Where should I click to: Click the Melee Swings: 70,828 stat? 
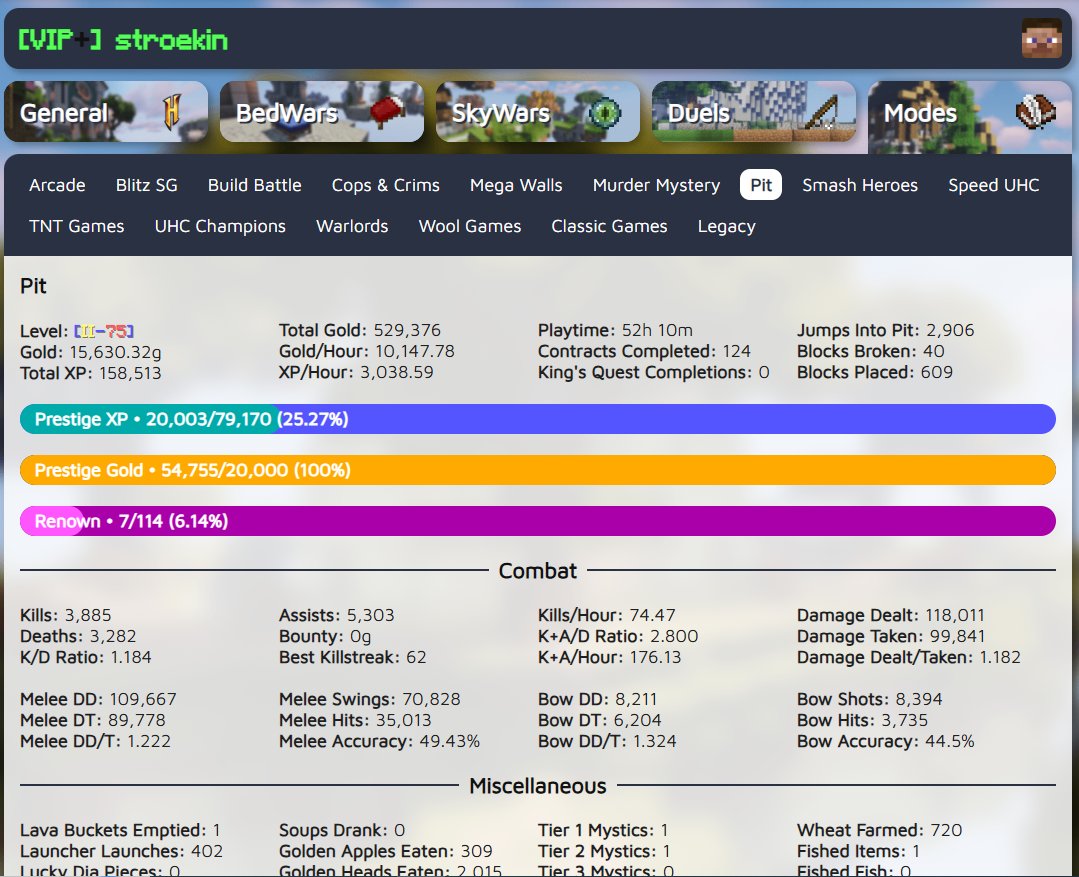(x=370, y=699)
